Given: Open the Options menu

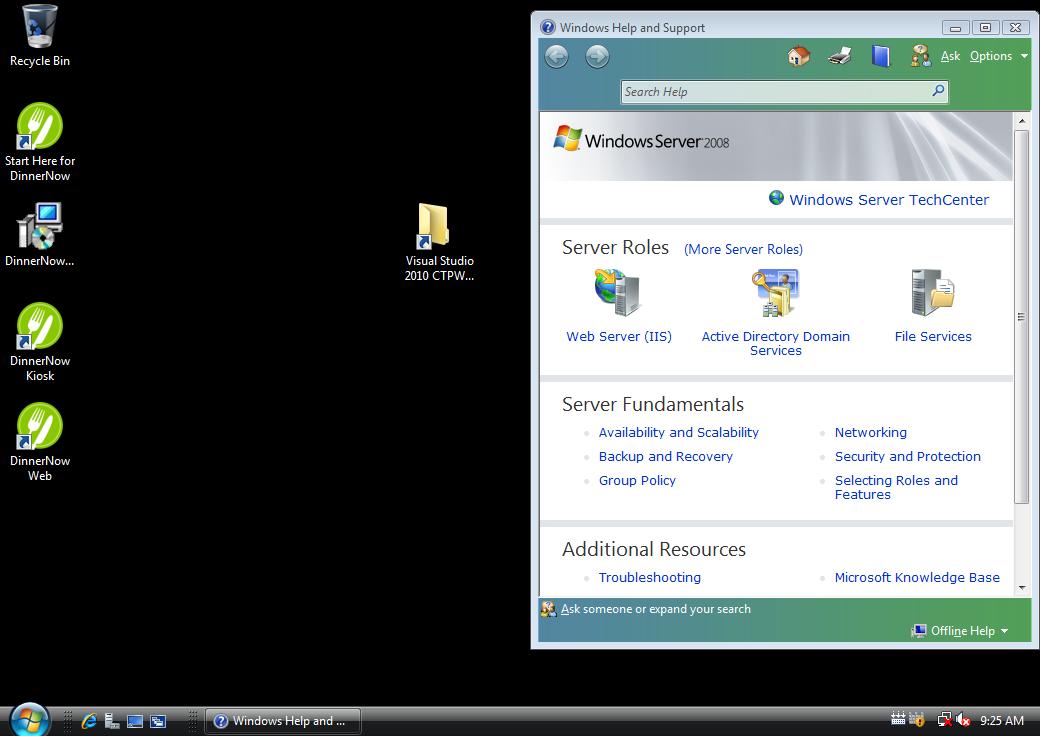Looking at the screenshot, I should tap(998, 56).
